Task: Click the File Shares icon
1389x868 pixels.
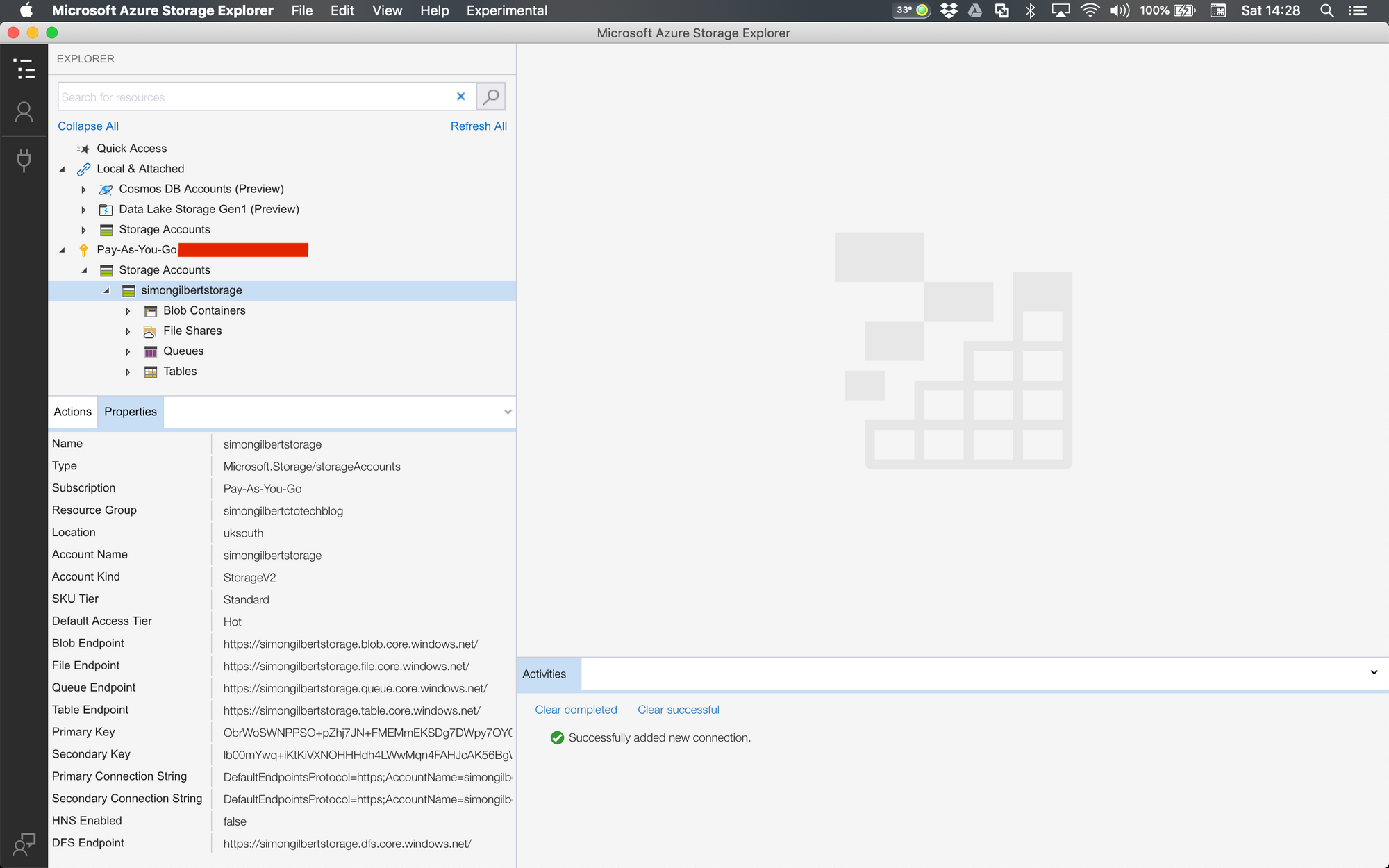Action: click(x=150, y=331)
